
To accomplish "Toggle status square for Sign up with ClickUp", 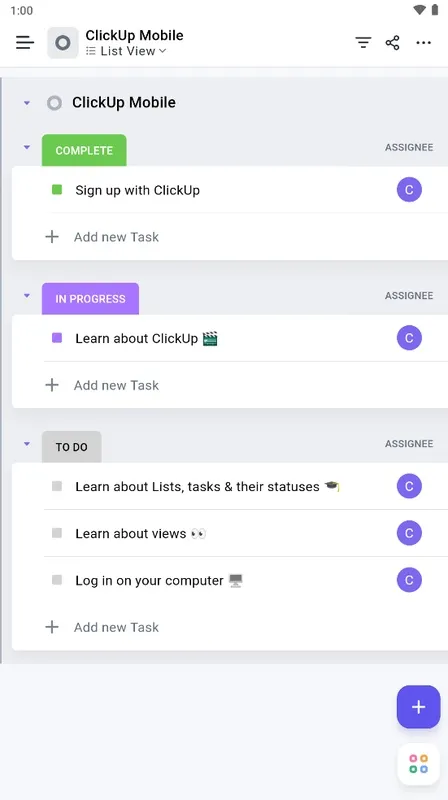I will (57, 190).
